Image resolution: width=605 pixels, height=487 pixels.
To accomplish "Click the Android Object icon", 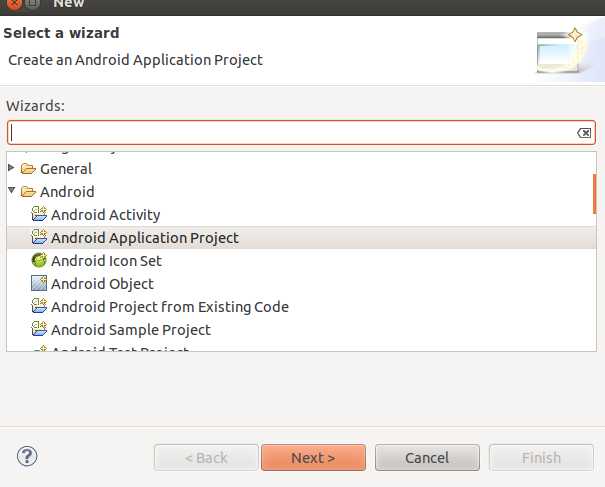I will click(39, 283).
